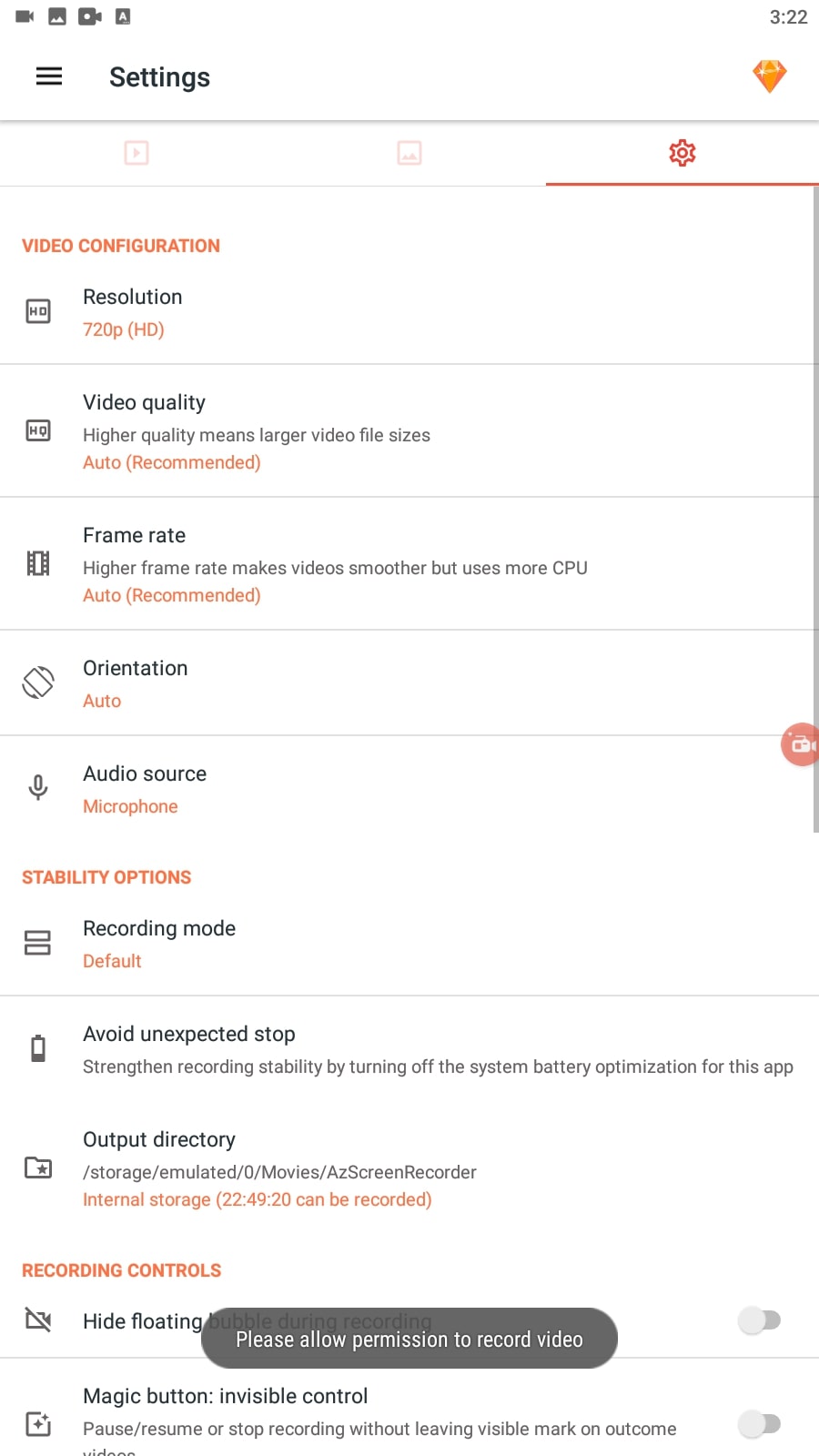Tap the orange premium diamond icon
Screen dimensions: 819x1456
(770, 76)
